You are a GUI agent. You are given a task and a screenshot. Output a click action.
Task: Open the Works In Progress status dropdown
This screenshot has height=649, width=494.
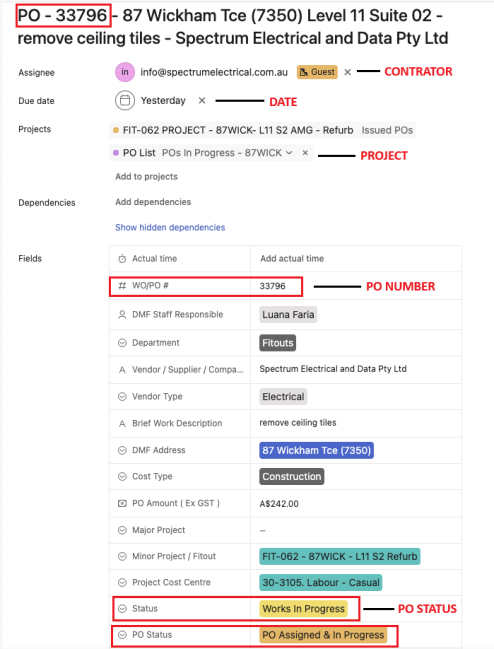(x=303, y=609)
